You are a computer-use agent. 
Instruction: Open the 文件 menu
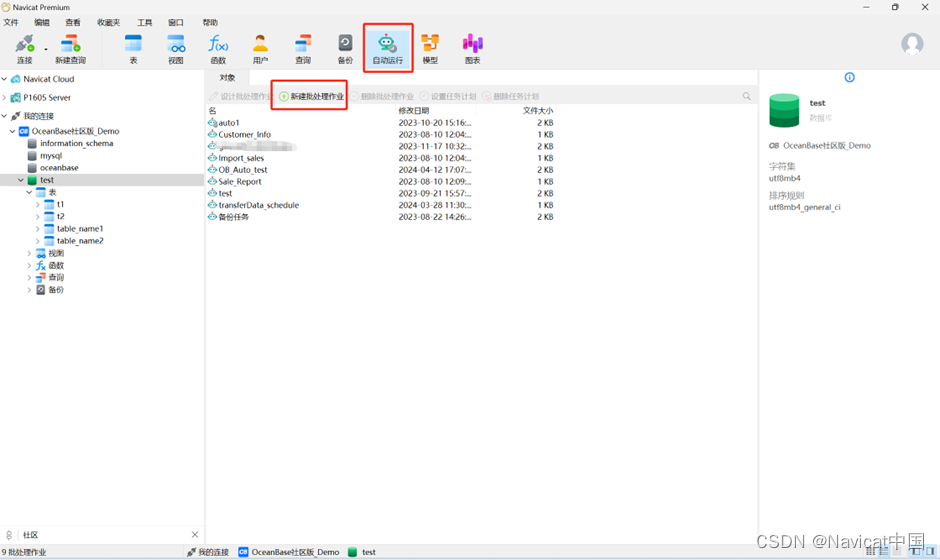(x=11, y=22)
